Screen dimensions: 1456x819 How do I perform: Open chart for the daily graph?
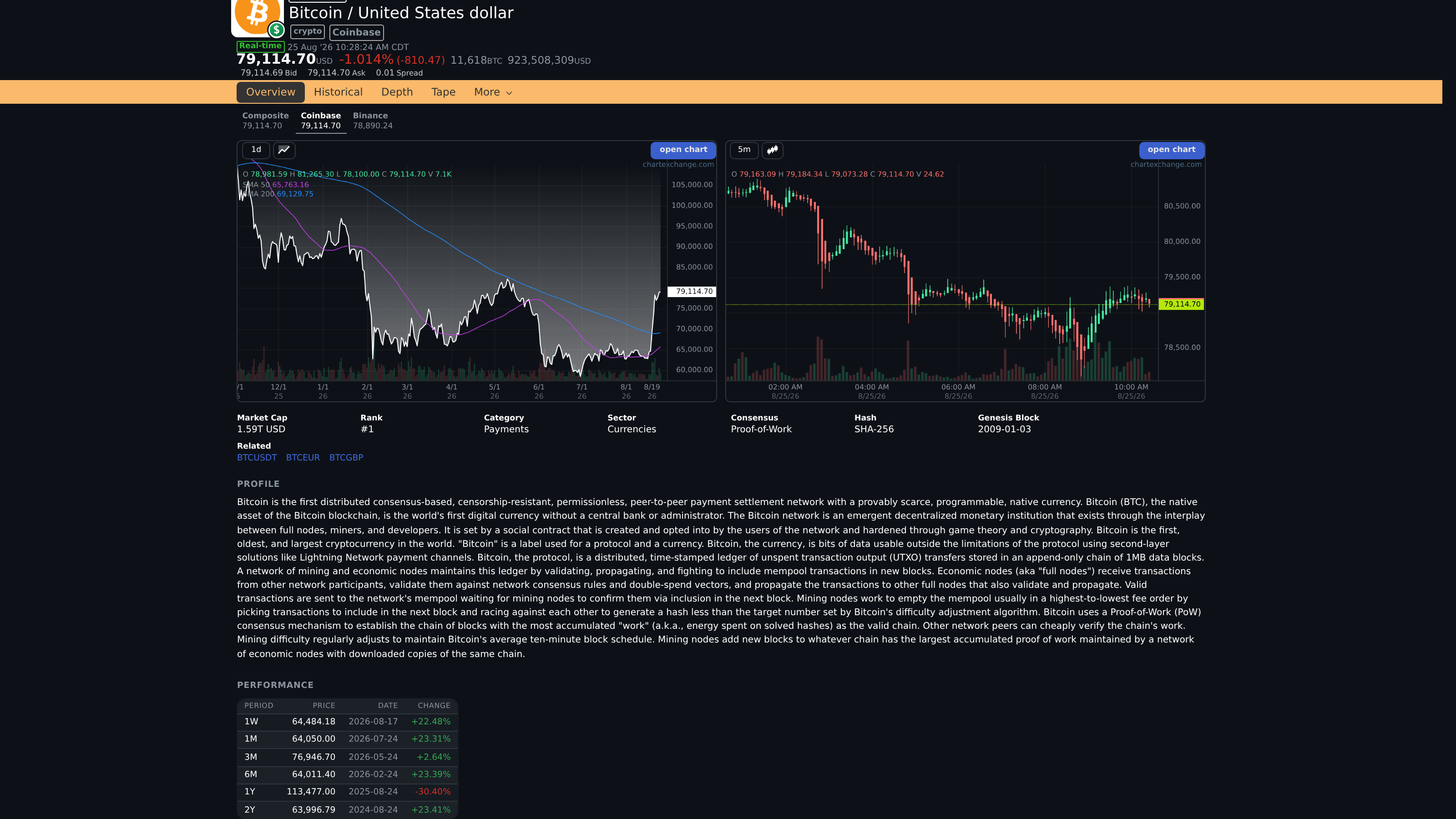683,150
